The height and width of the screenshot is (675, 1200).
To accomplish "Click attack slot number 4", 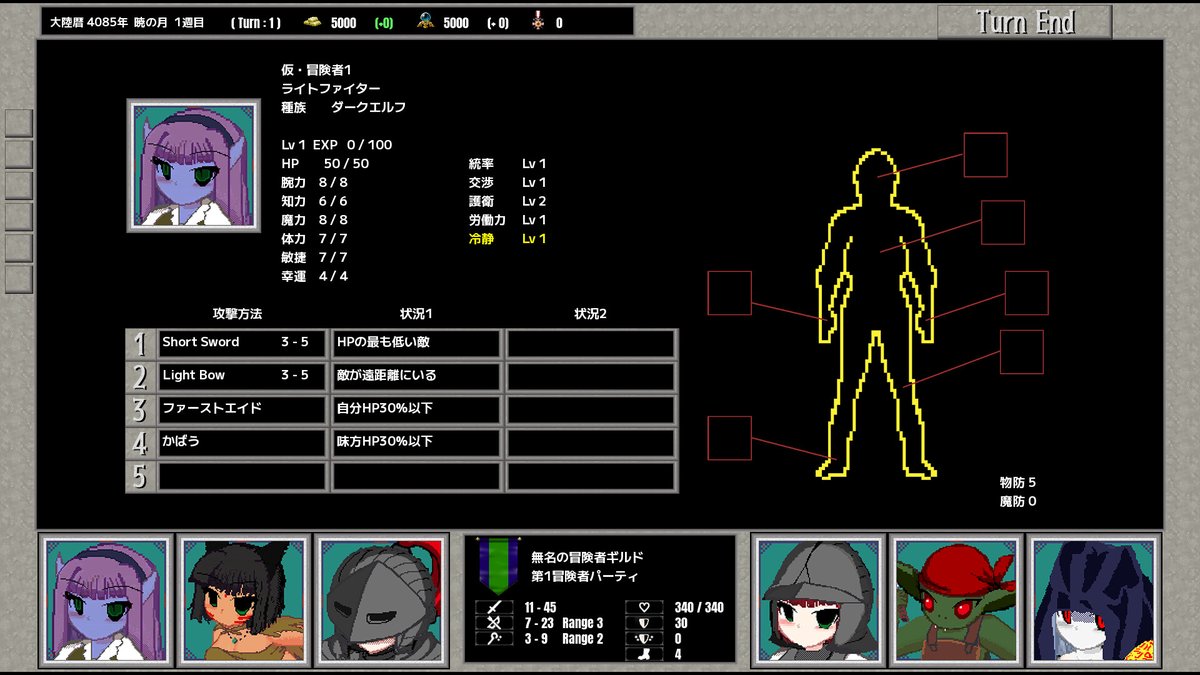I will pos(140,442).
